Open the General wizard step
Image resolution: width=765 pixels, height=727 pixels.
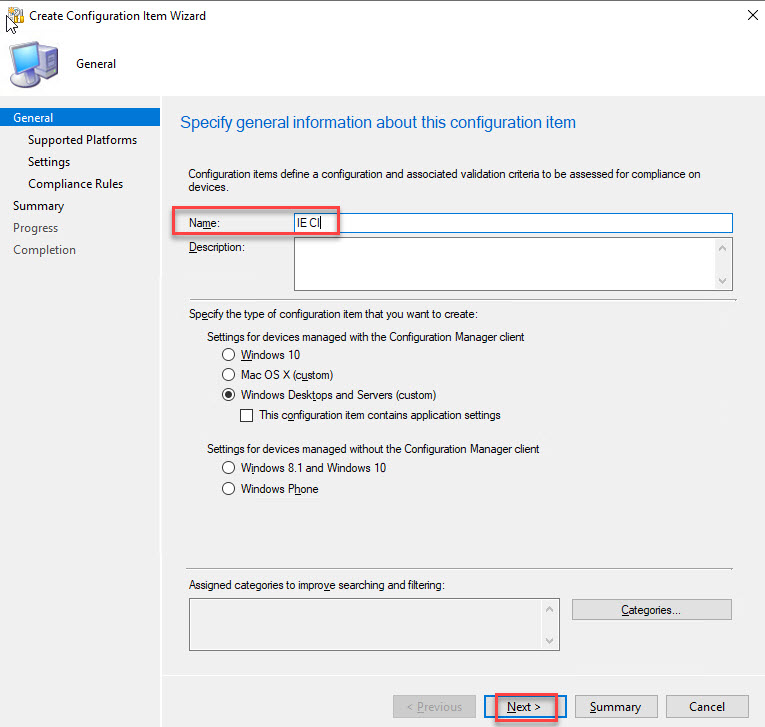click(x=34, y=118)
